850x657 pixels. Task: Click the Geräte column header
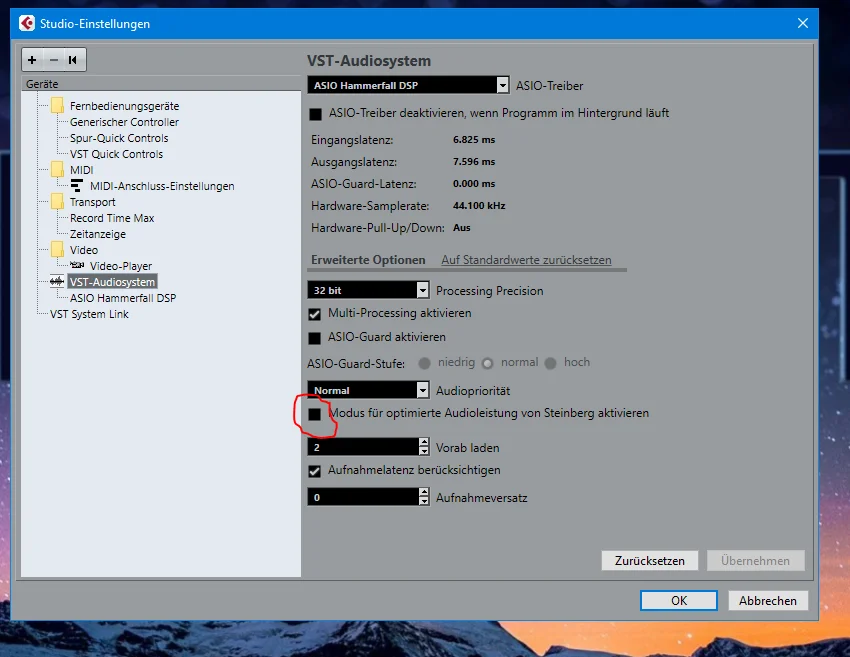click(160, 83)
